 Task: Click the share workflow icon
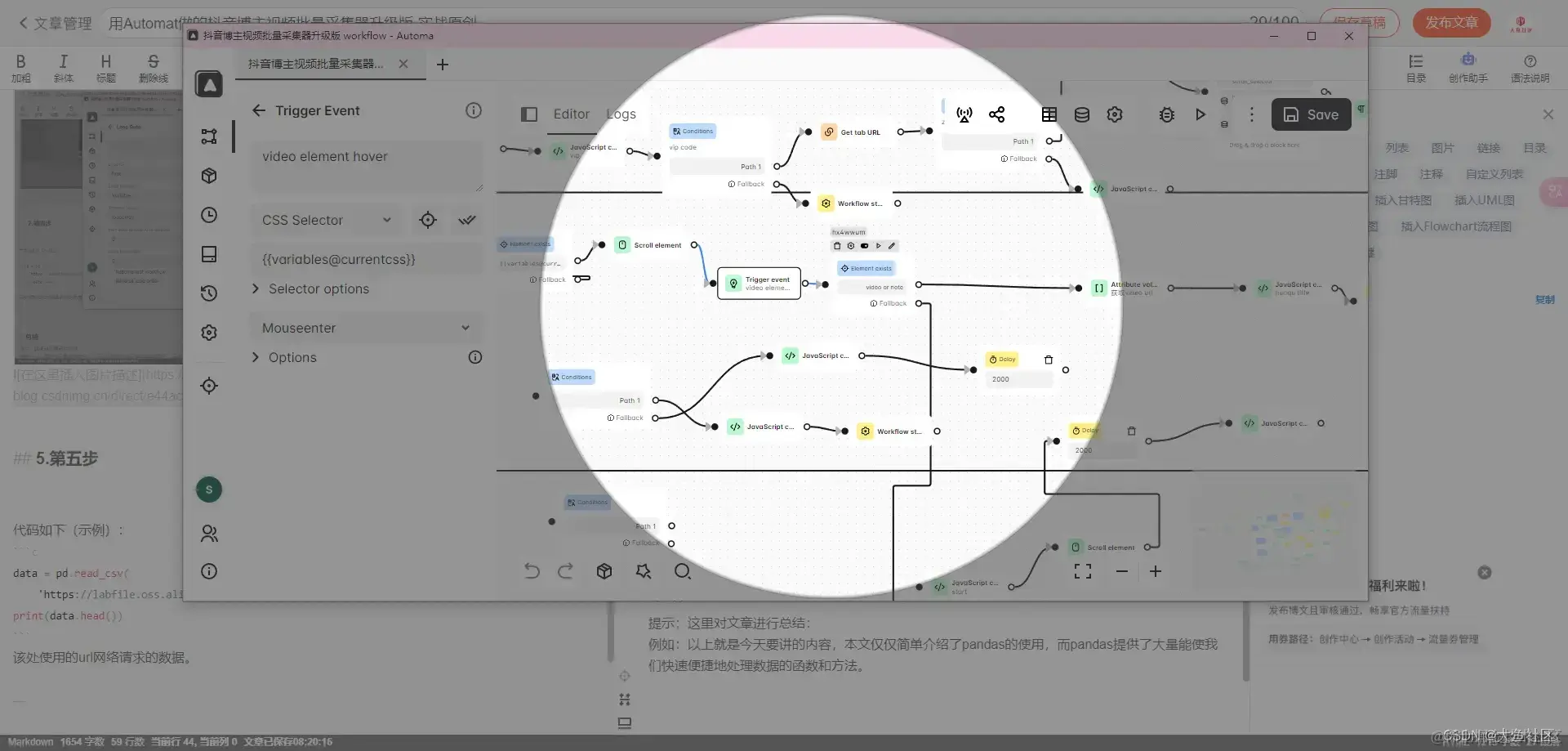pyautogui.click(x=997, y=114)
